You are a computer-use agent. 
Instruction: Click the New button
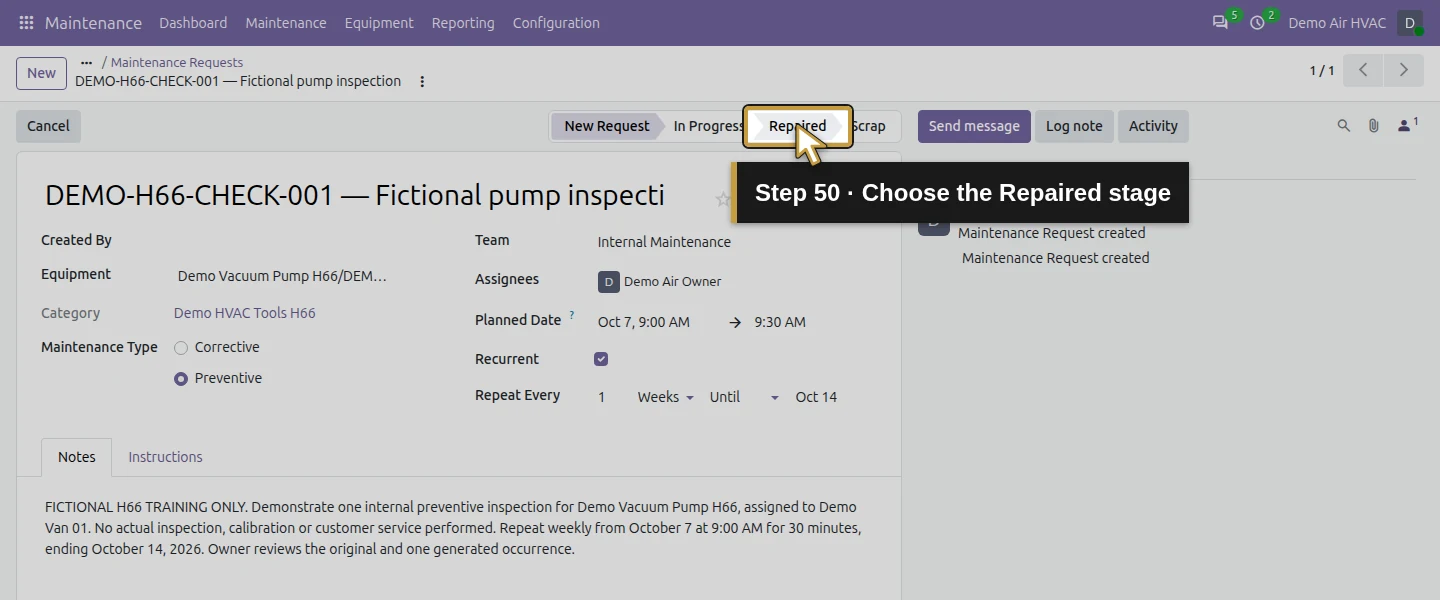click(41, 73)
